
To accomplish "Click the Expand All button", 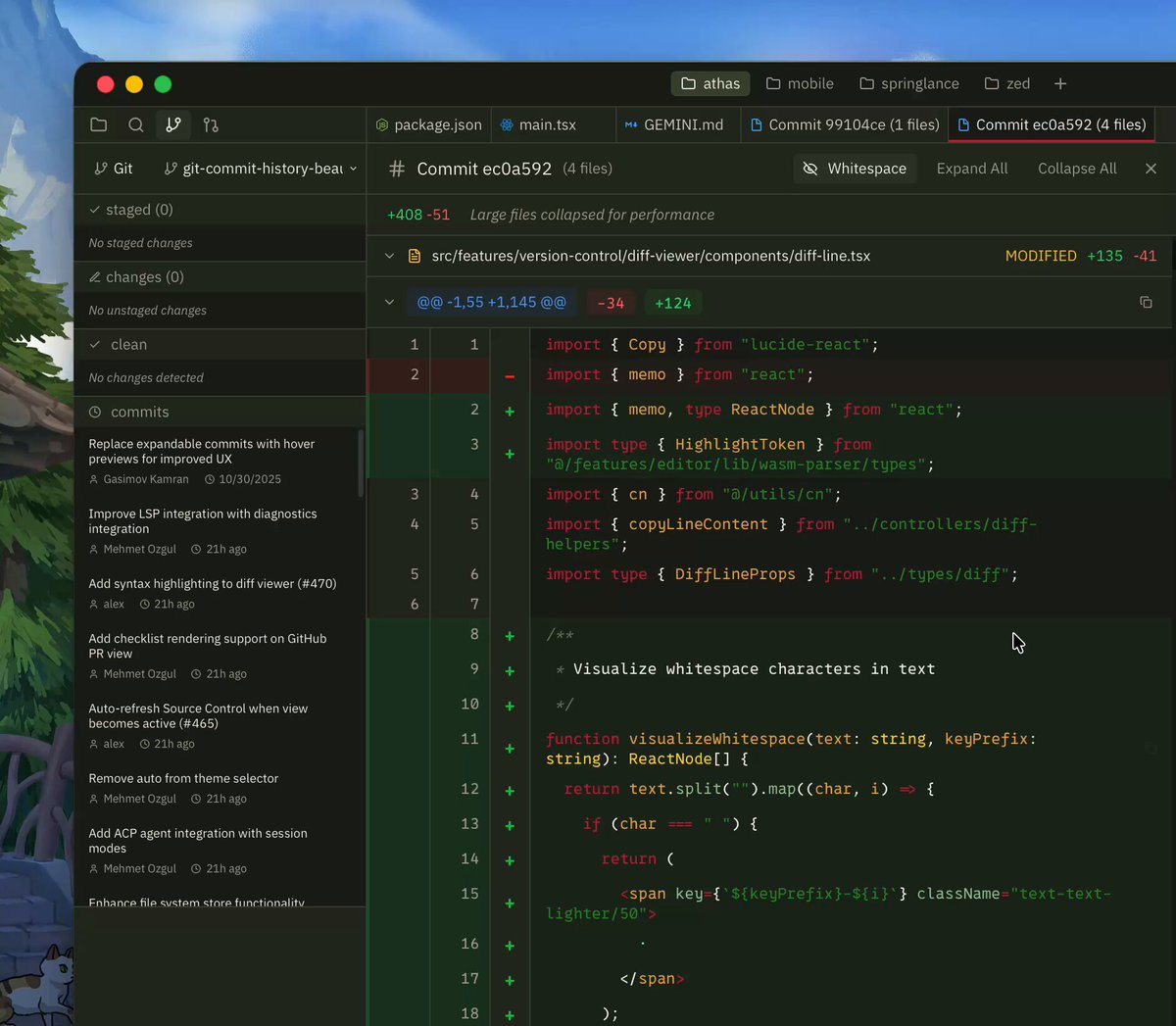I will [x=971, y=169].
